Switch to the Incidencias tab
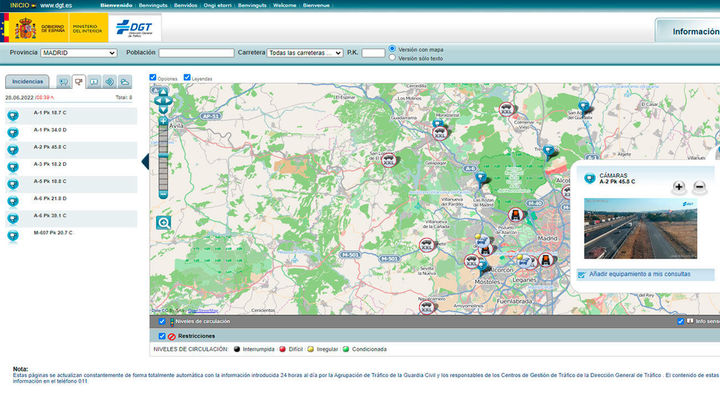Screen dimensions: 720x405 (x=28, y=81)
